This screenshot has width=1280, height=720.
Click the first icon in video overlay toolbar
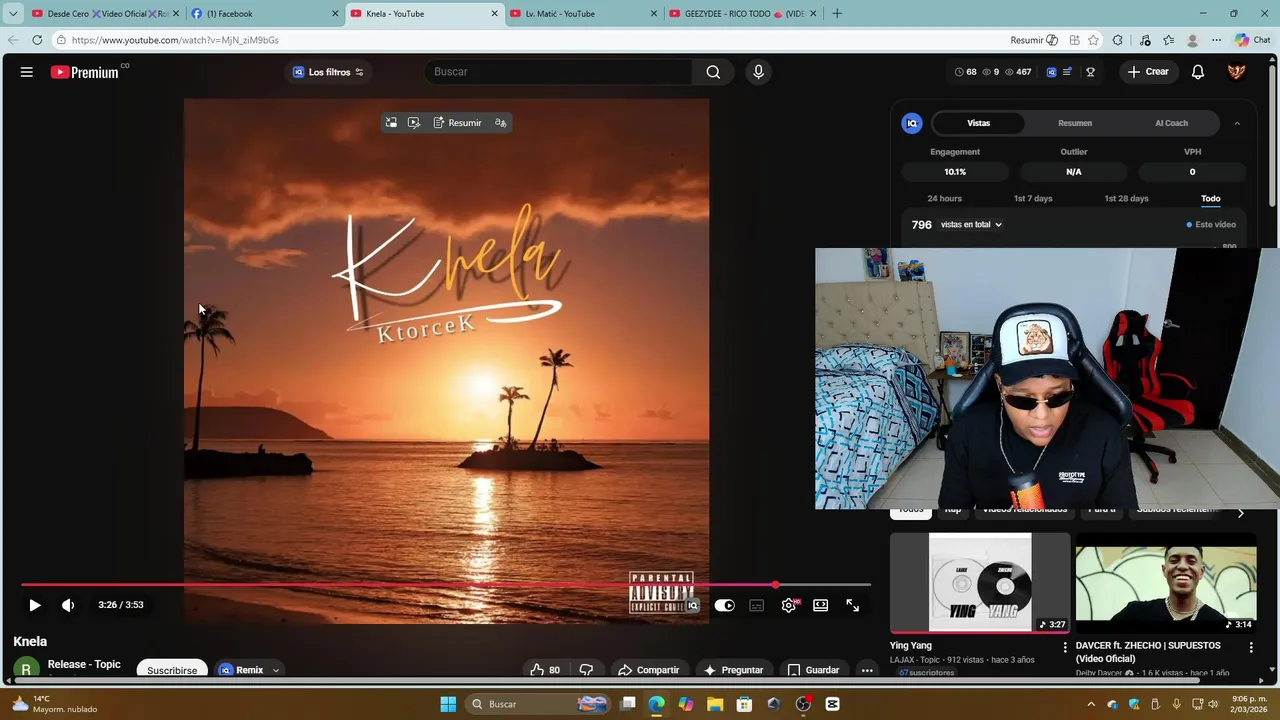click(391, 123)
